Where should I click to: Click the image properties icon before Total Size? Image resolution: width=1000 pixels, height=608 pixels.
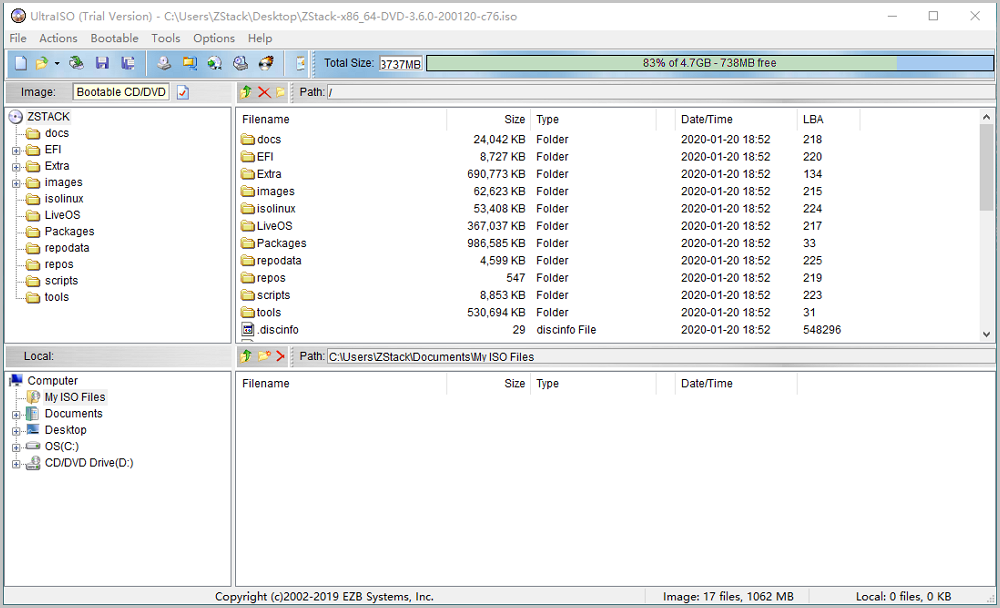pos(300,63)
